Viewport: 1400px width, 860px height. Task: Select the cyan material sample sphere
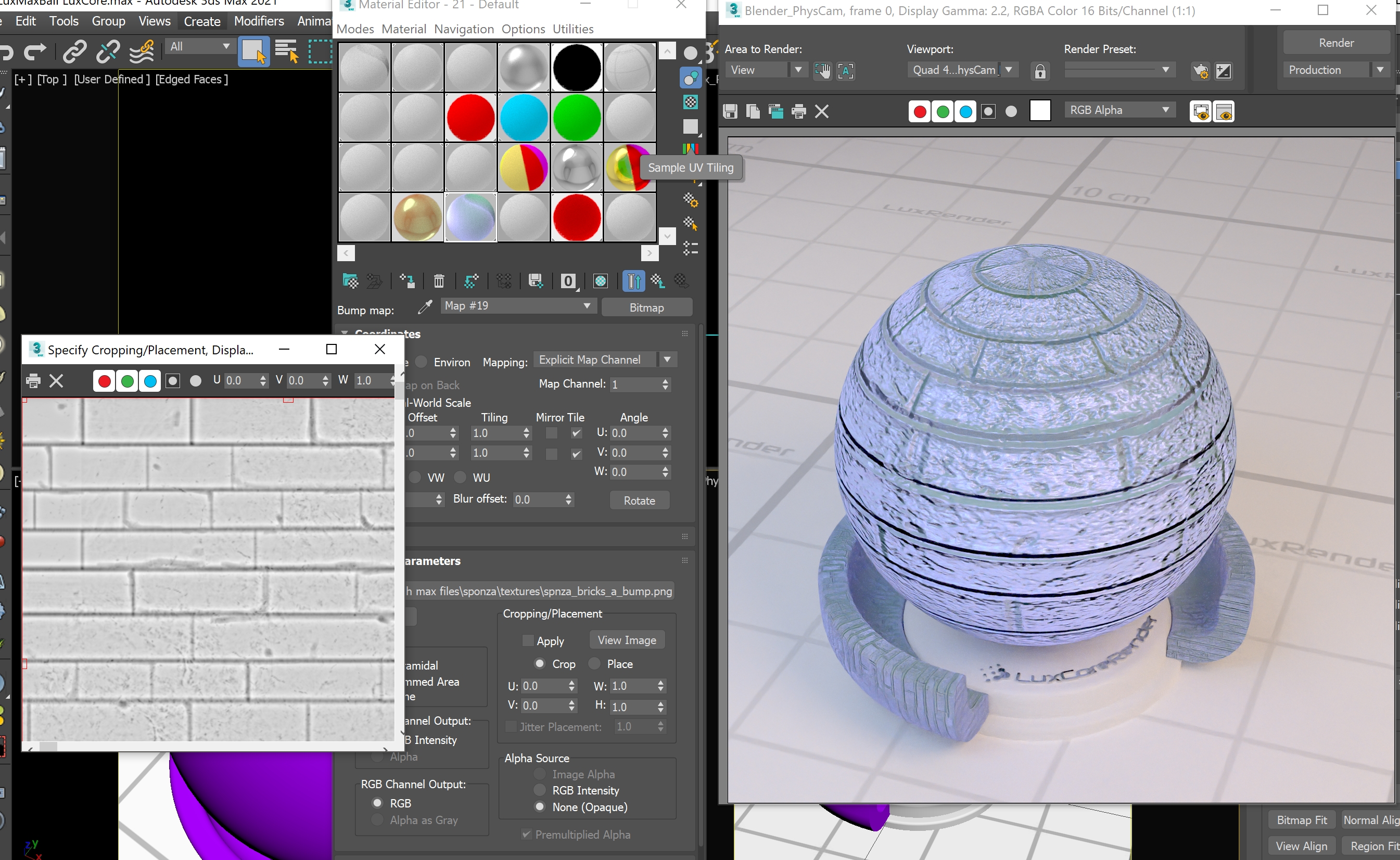click(x=524, y=118)
